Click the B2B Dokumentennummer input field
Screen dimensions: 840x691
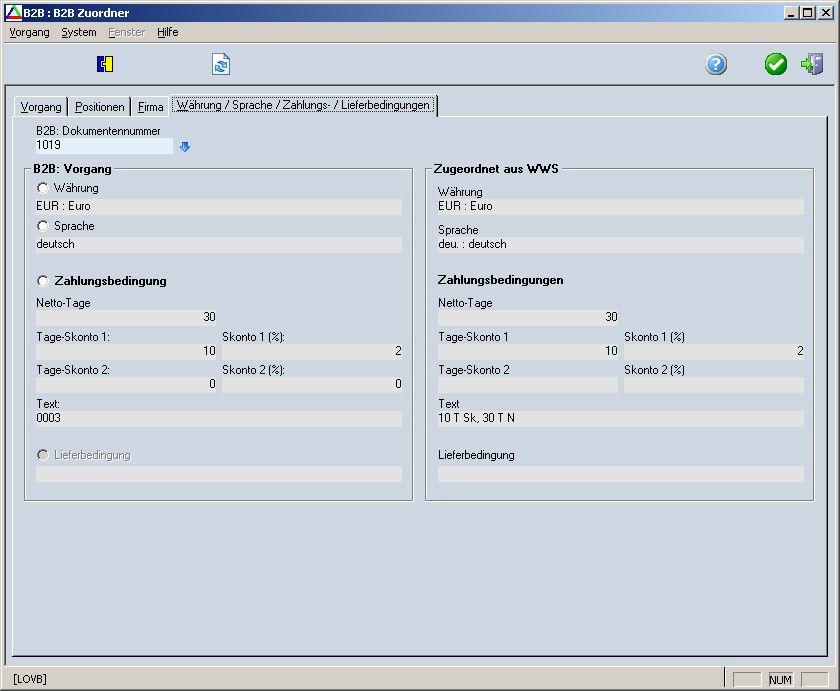104,145
